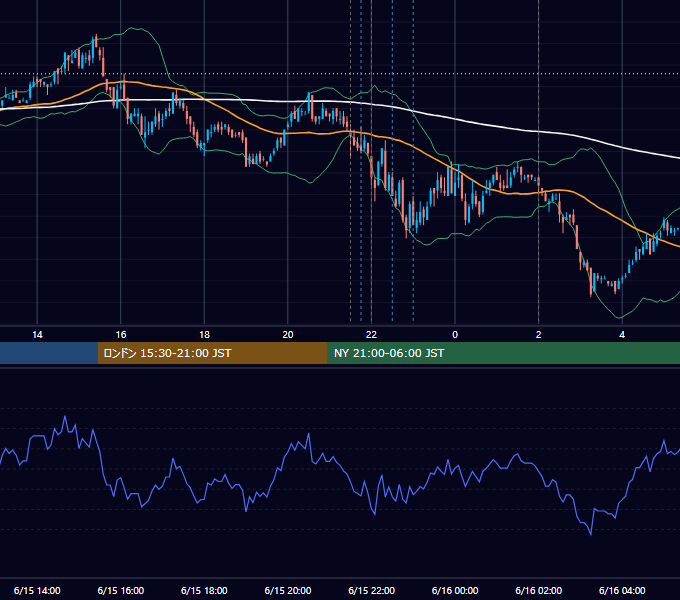Click the 18 hour label on price chart axis
This screenshot has width=680, height=600.
coord(204,335)
